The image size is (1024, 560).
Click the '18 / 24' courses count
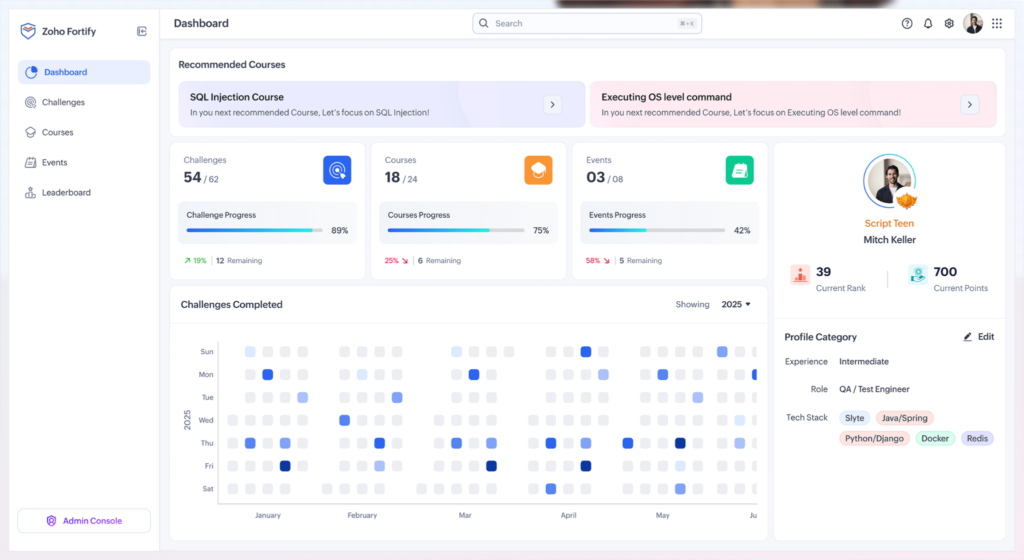point(401,178)
